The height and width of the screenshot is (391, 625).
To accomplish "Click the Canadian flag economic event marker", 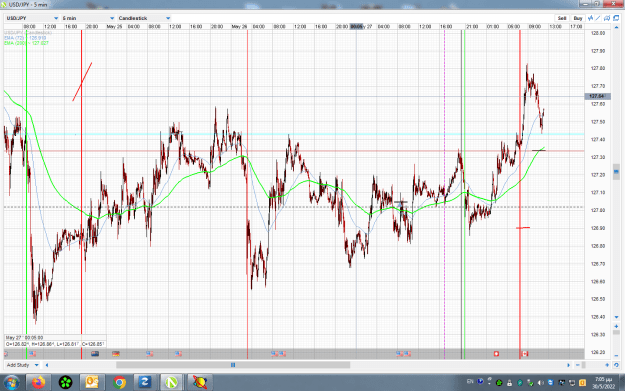I will coord(525,354).
